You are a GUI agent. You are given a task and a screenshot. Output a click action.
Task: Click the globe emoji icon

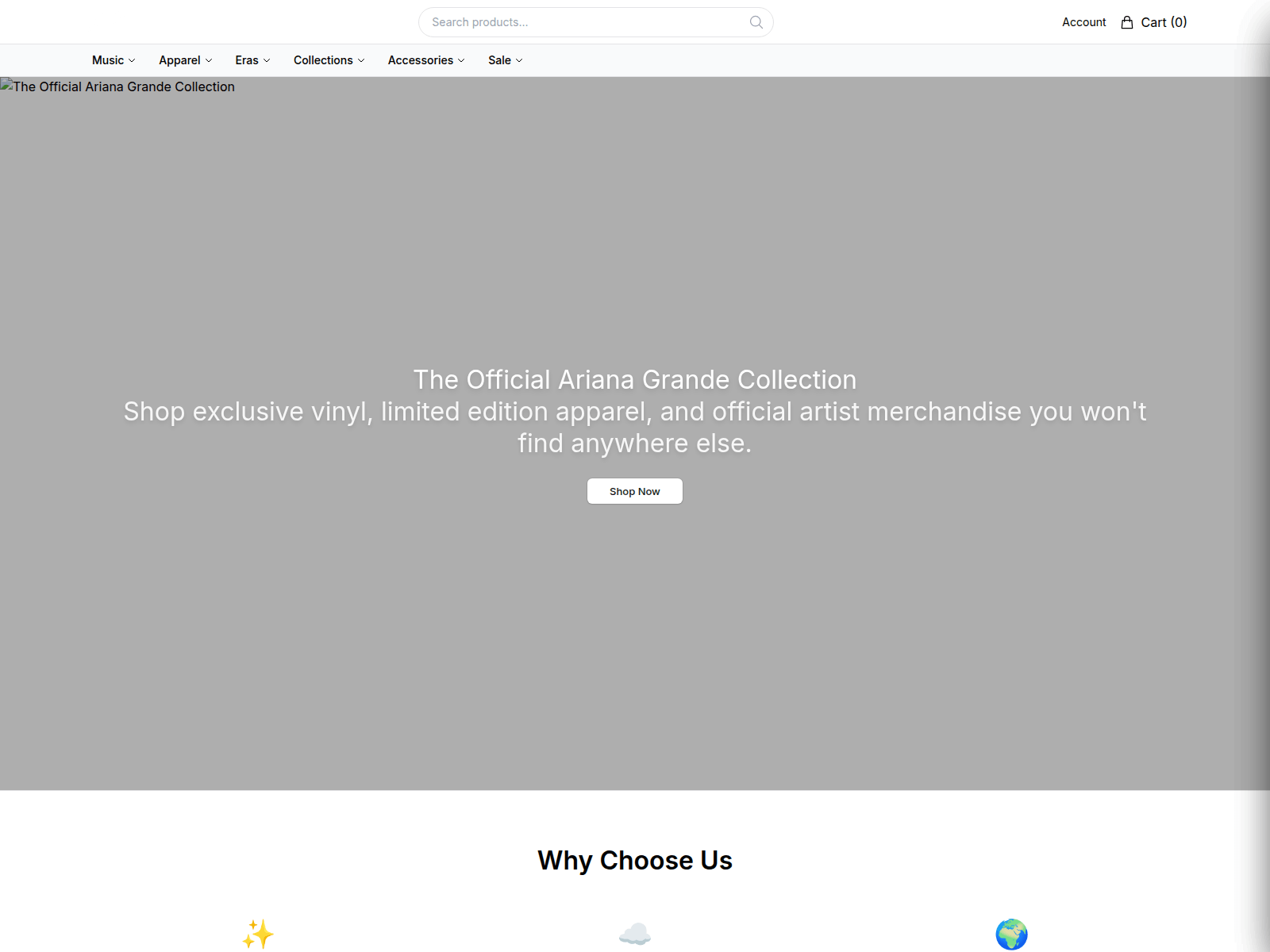(x=1011, y=934)
